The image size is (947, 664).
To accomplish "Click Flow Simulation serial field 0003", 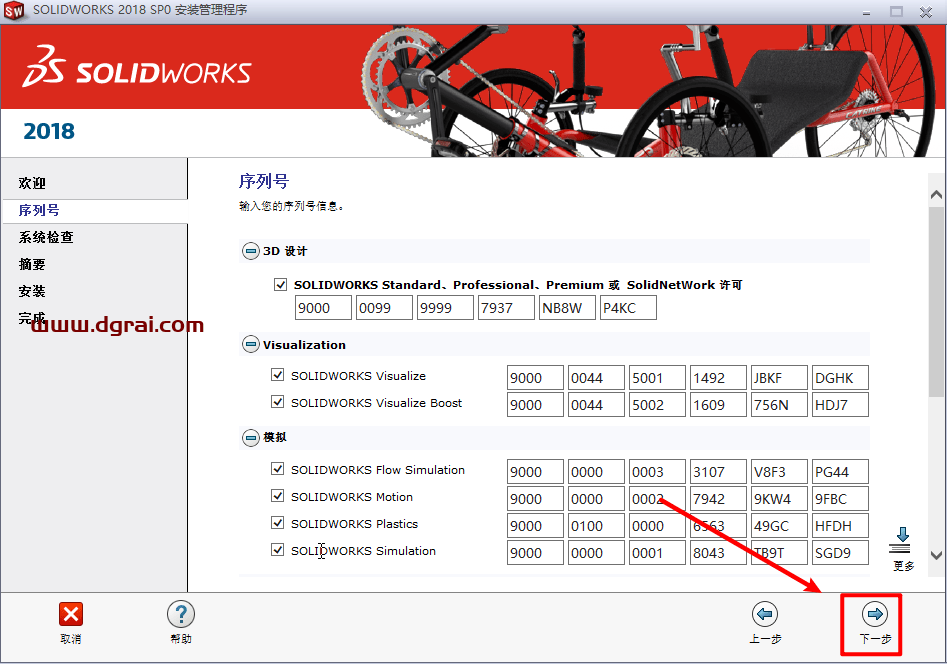I will pyautogui.click(x=657, y=472).
